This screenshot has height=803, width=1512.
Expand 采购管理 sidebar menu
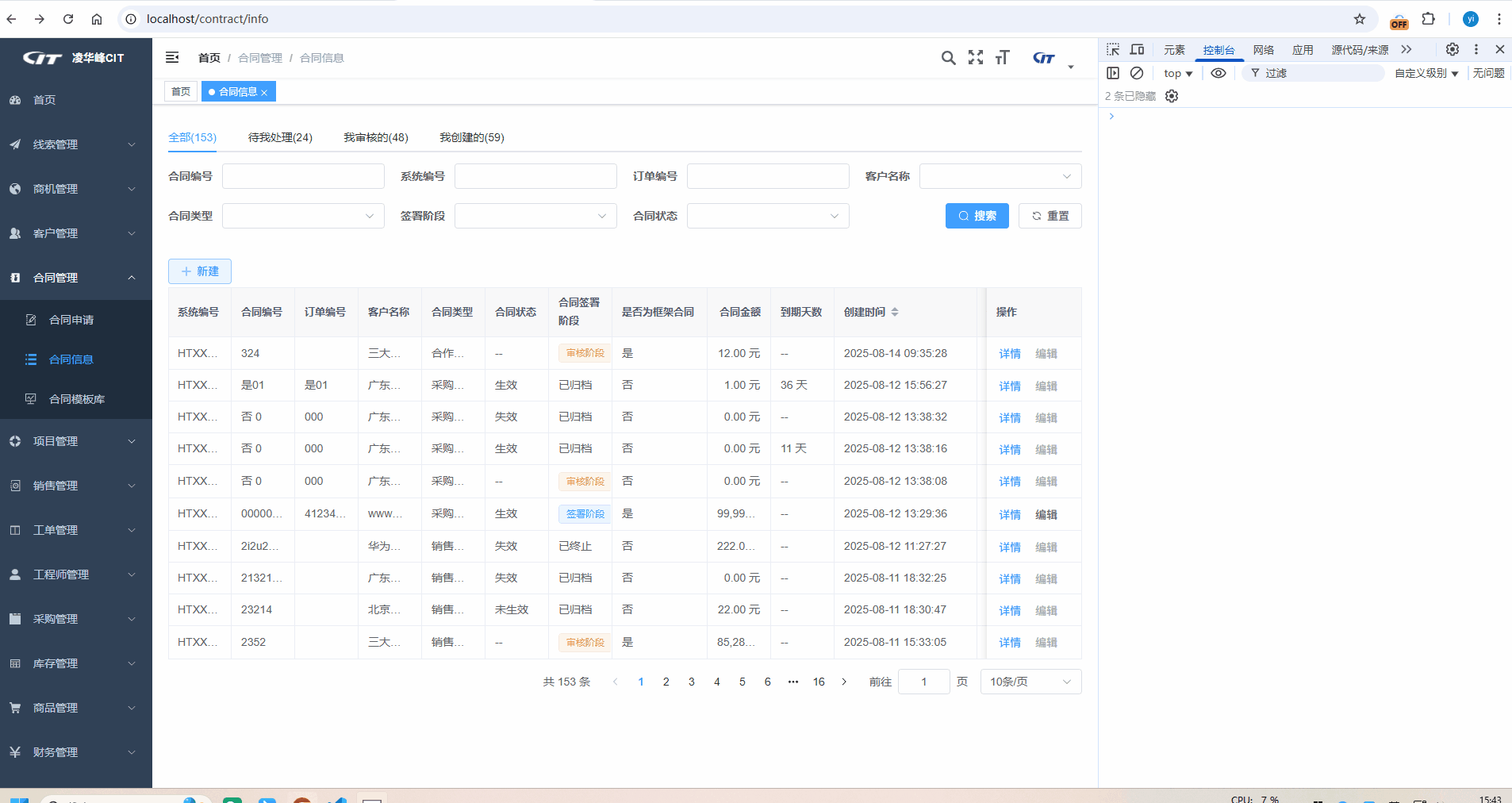(x=76, y=619)
